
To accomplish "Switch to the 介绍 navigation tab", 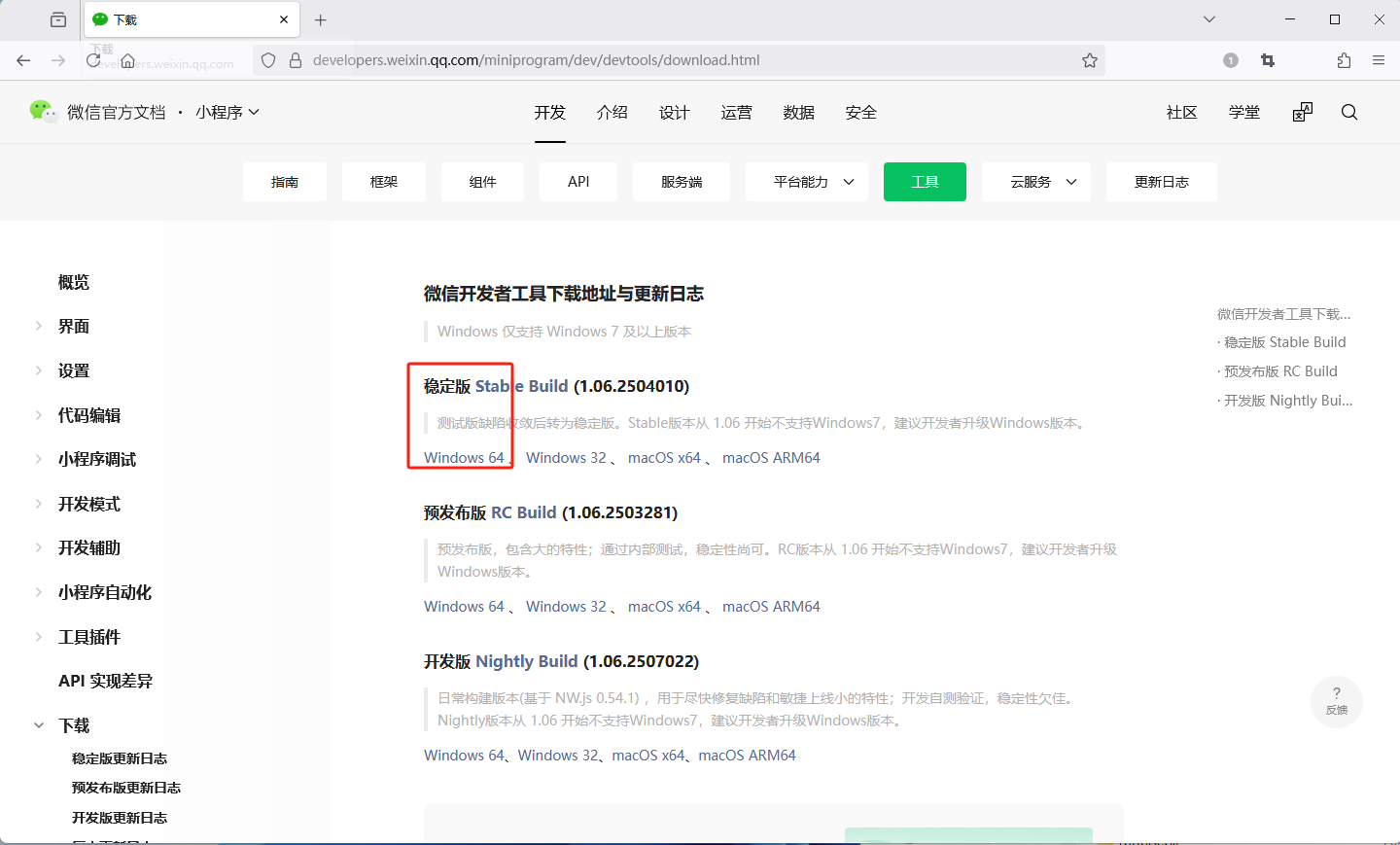I will pyautogui.click(x=612, y=112).
